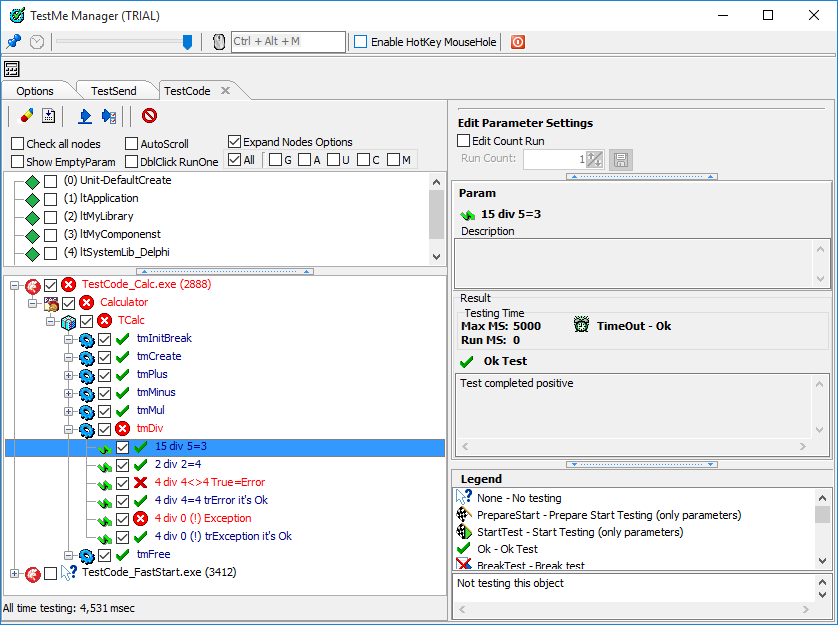Open the TestSend tab
The image size is (838, 625).
(113, 91)
